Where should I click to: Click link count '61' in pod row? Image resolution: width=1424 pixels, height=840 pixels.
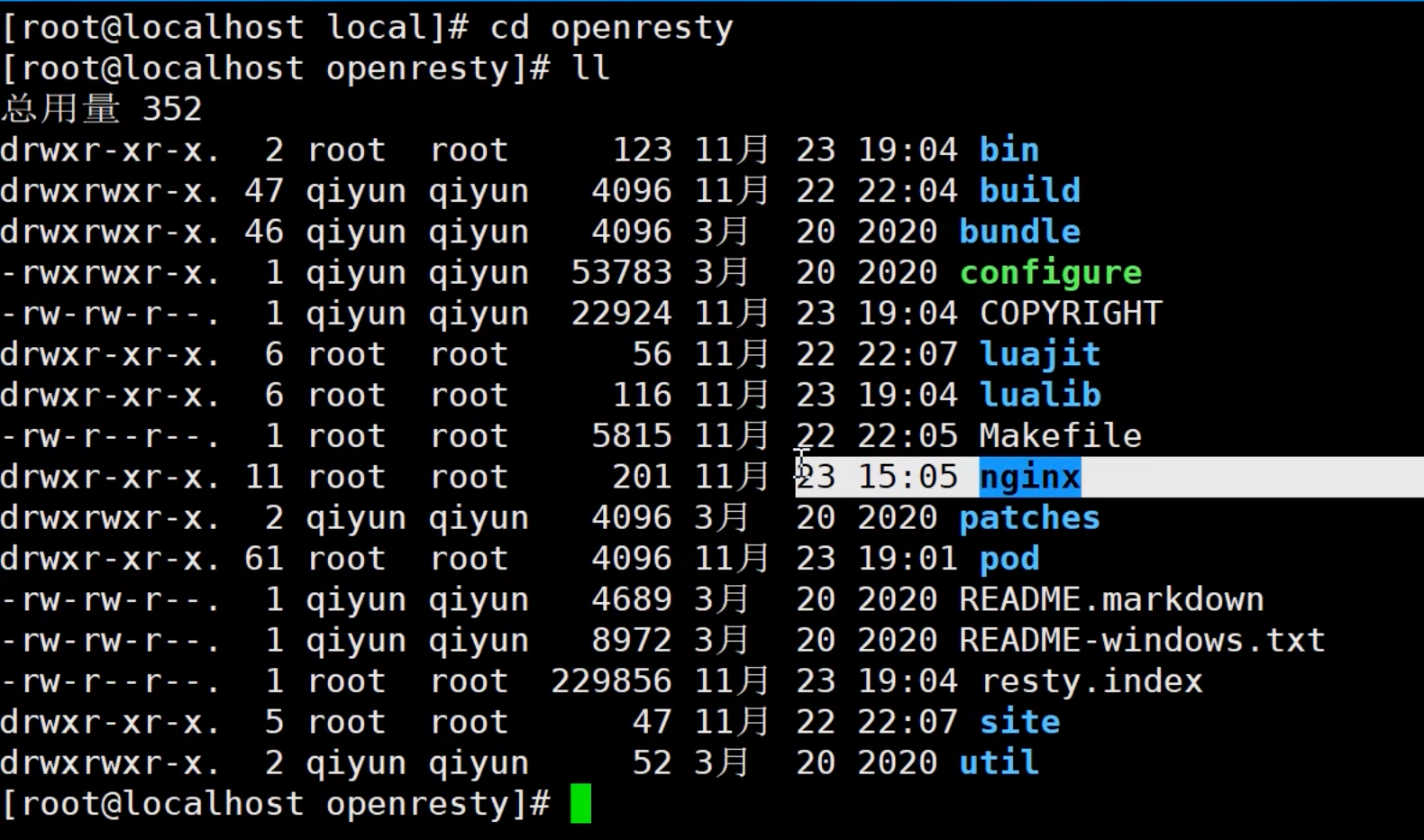(x=264, y=559)
